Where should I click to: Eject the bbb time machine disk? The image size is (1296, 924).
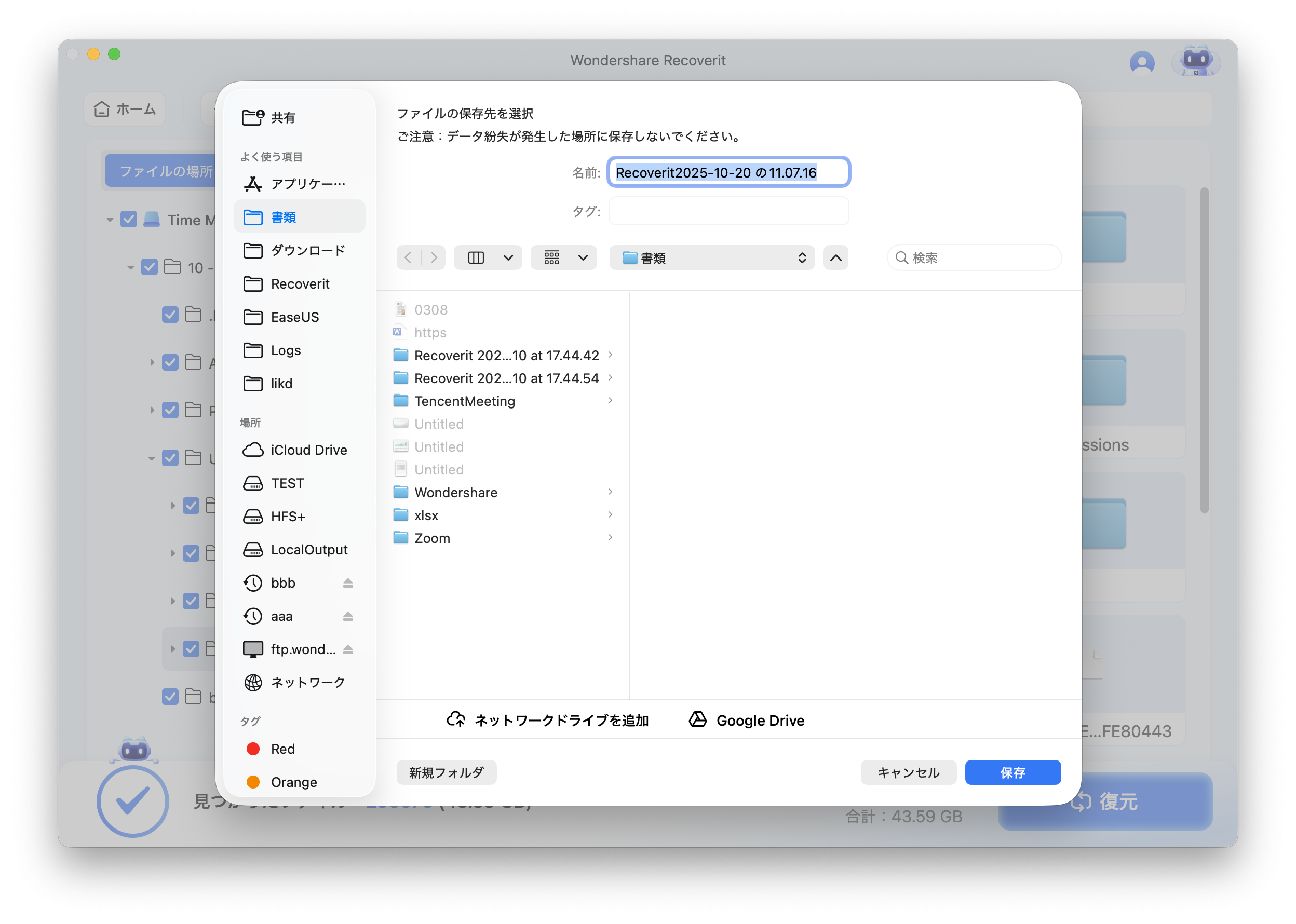click(348, 582)
